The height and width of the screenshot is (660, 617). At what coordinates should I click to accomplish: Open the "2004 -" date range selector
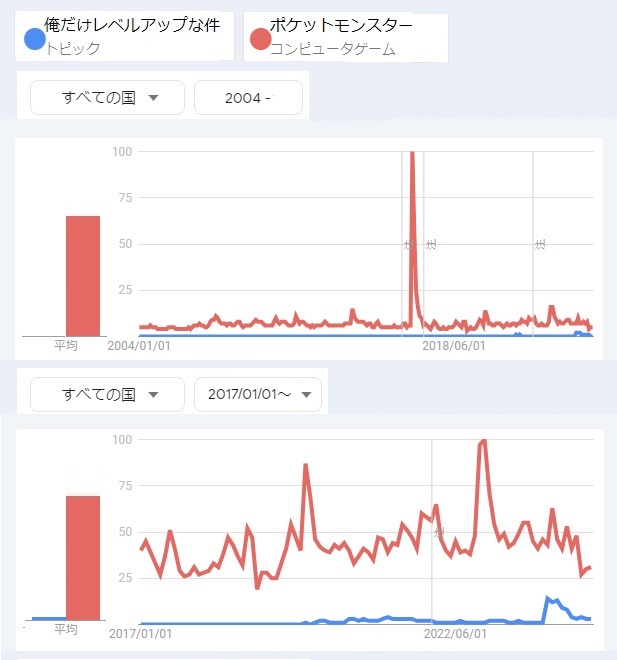248,97
